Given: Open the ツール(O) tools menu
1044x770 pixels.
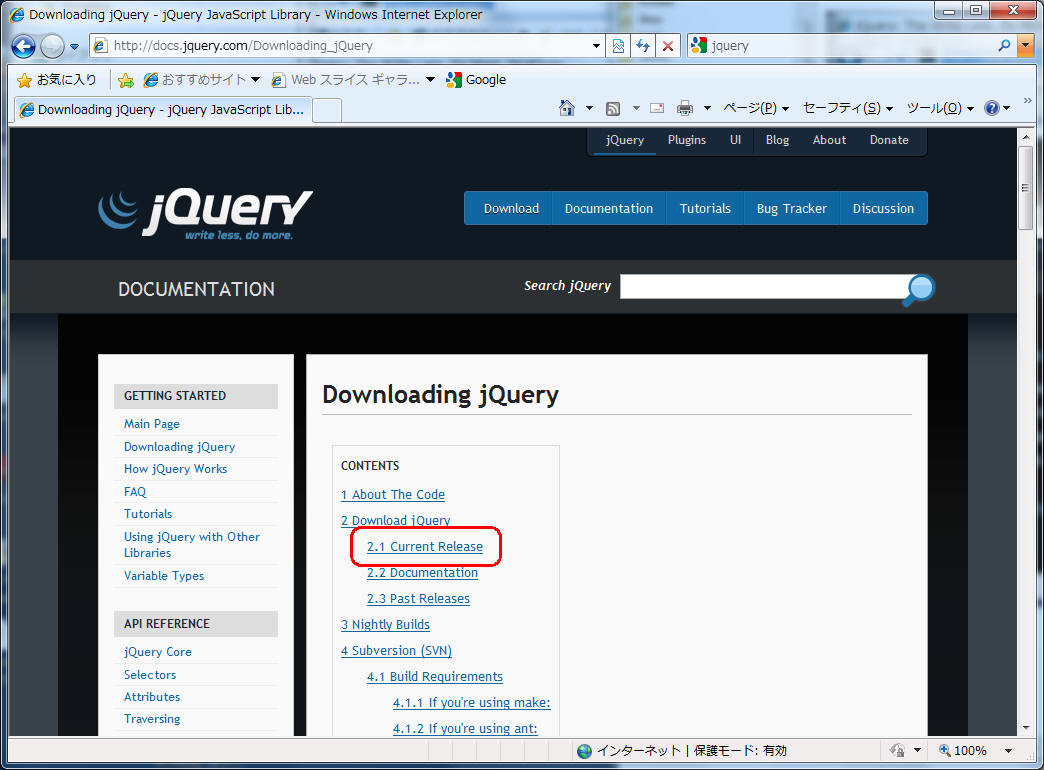Looking at the screenshot, I should pos(939,108).
